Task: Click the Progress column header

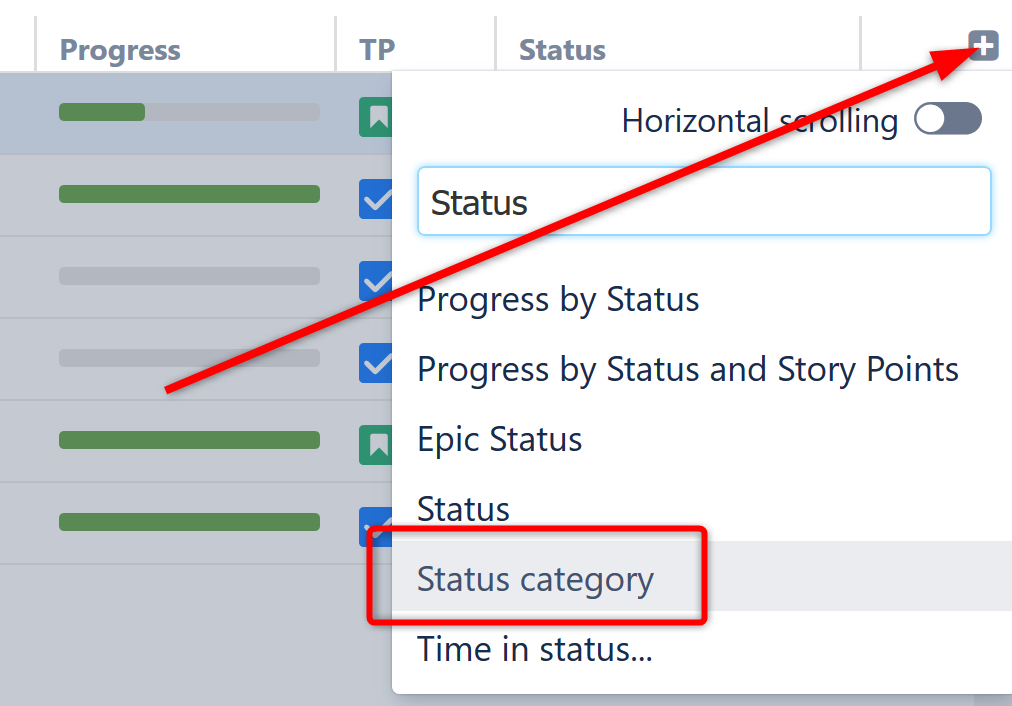Action: tap(120, 50)
